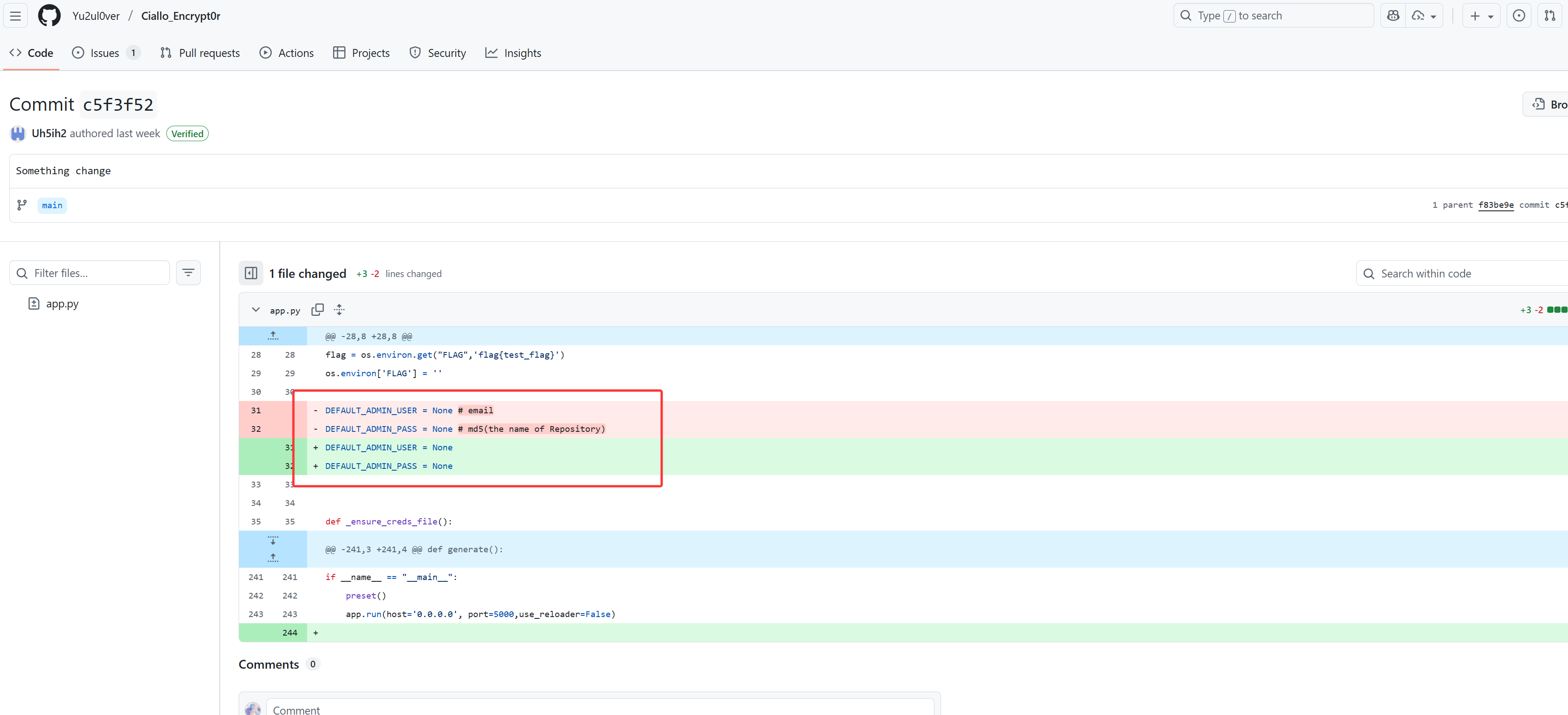Copy the app.py file path
Viewport: 1568px width, 715px height.
317,310
